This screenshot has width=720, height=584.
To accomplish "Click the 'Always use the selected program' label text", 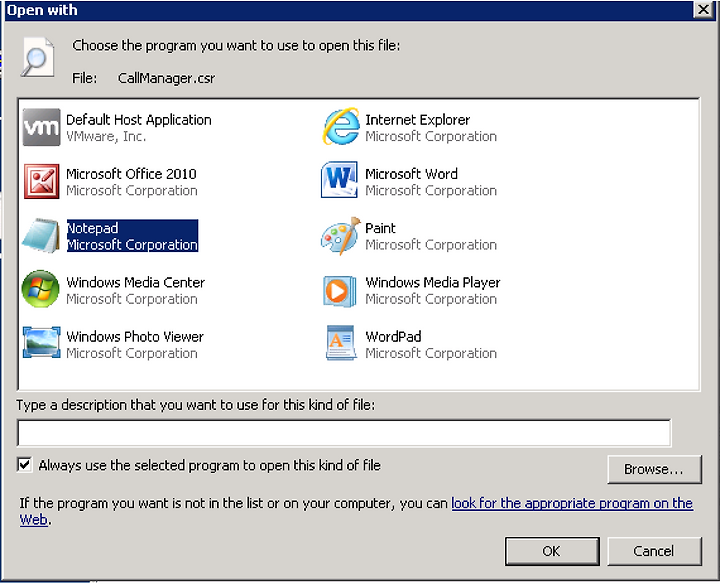I will click(210, 465).
